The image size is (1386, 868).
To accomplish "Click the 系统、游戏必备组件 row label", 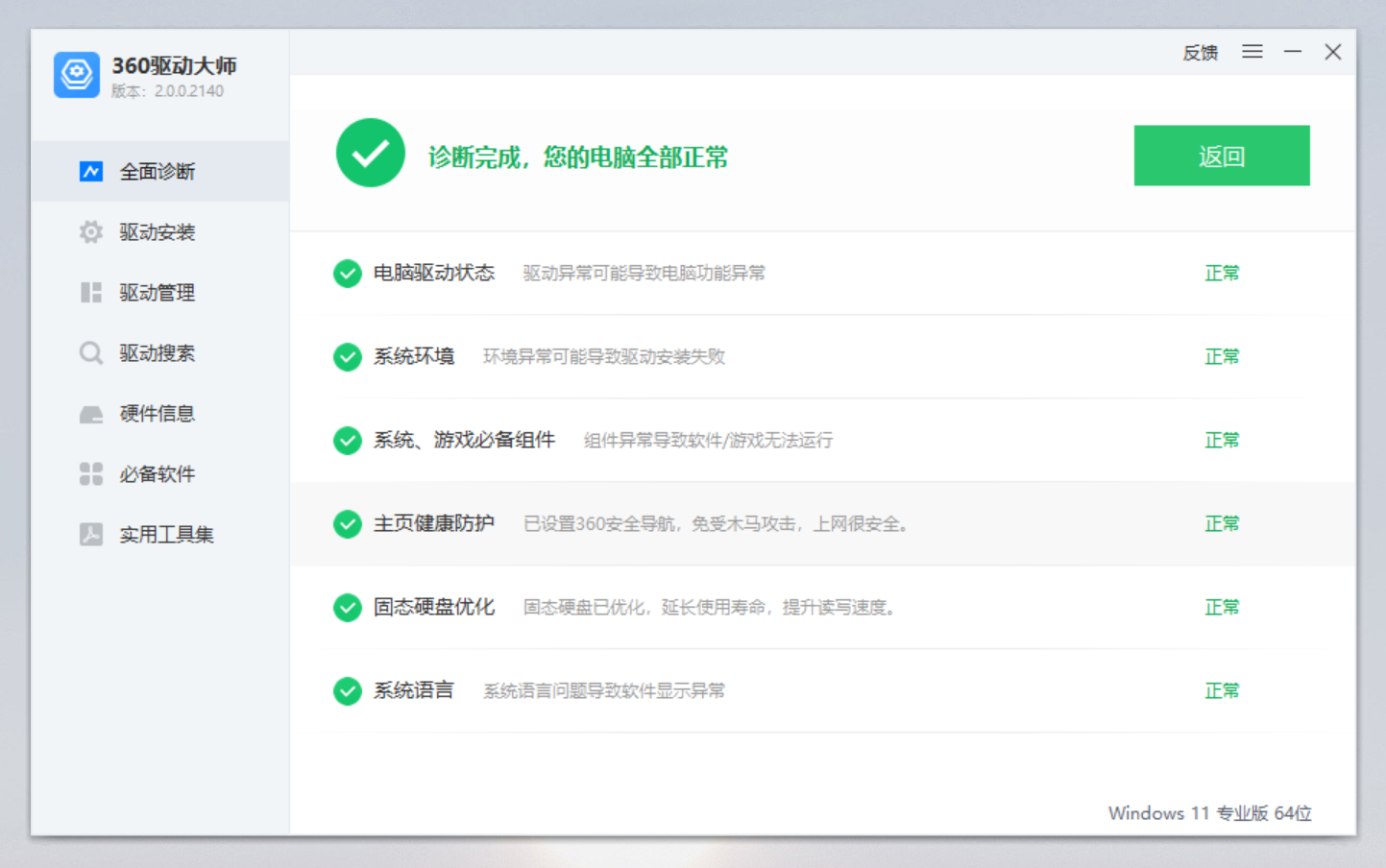I will tap(464, 441).
